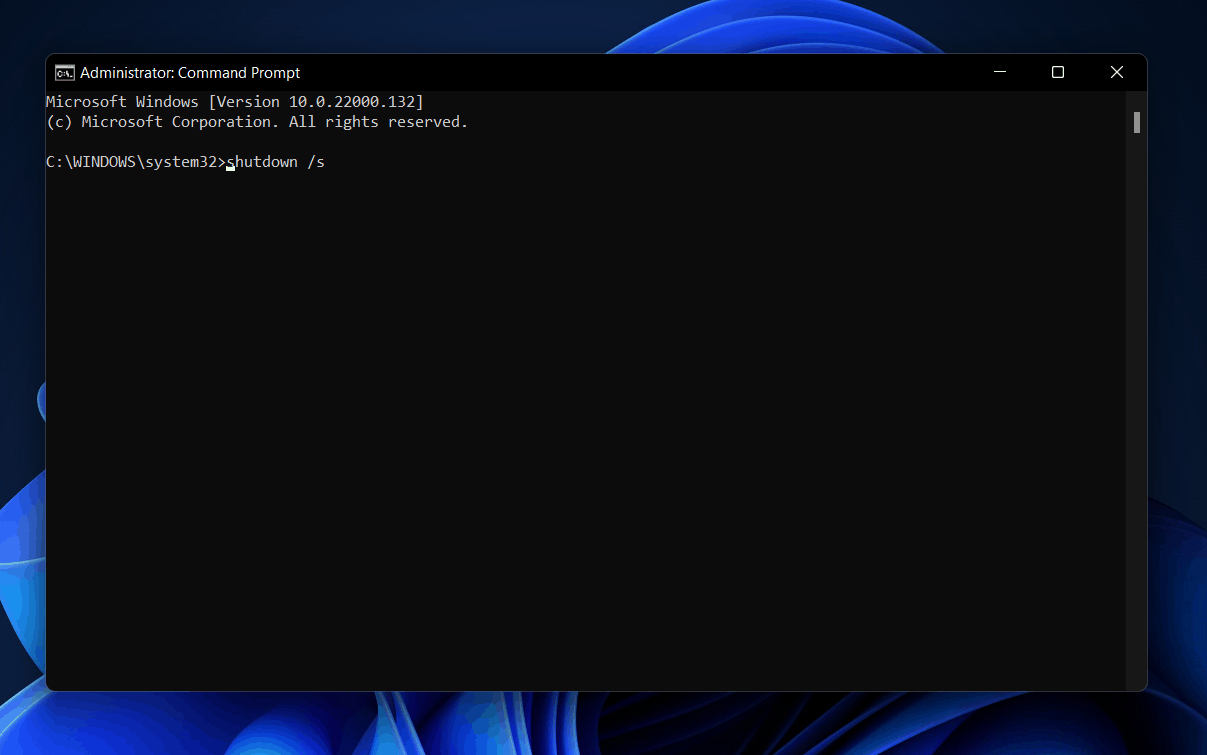Minimize the Command Prompt window
The width and height of the screenshot is (1207, 755).
click(1000, 72)
